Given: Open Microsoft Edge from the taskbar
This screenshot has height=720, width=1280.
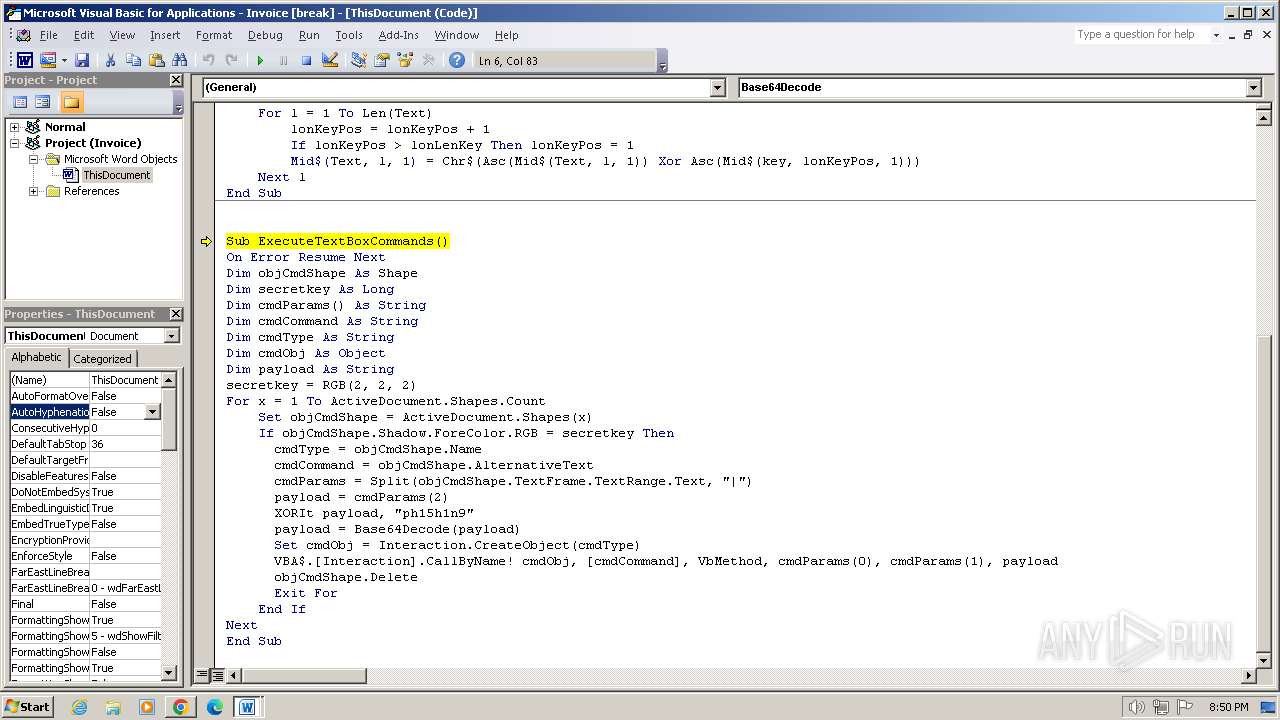Looking at the screenshot, I should pyautogui.click(x=214, y=707).
